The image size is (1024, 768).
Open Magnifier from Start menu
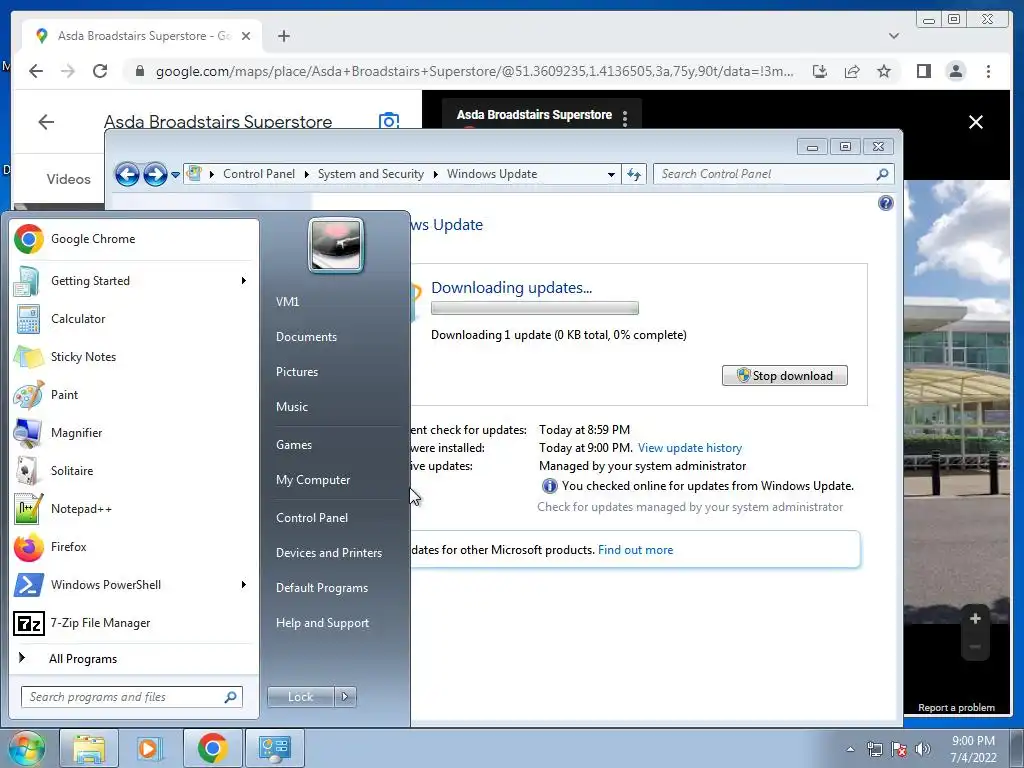134,432
